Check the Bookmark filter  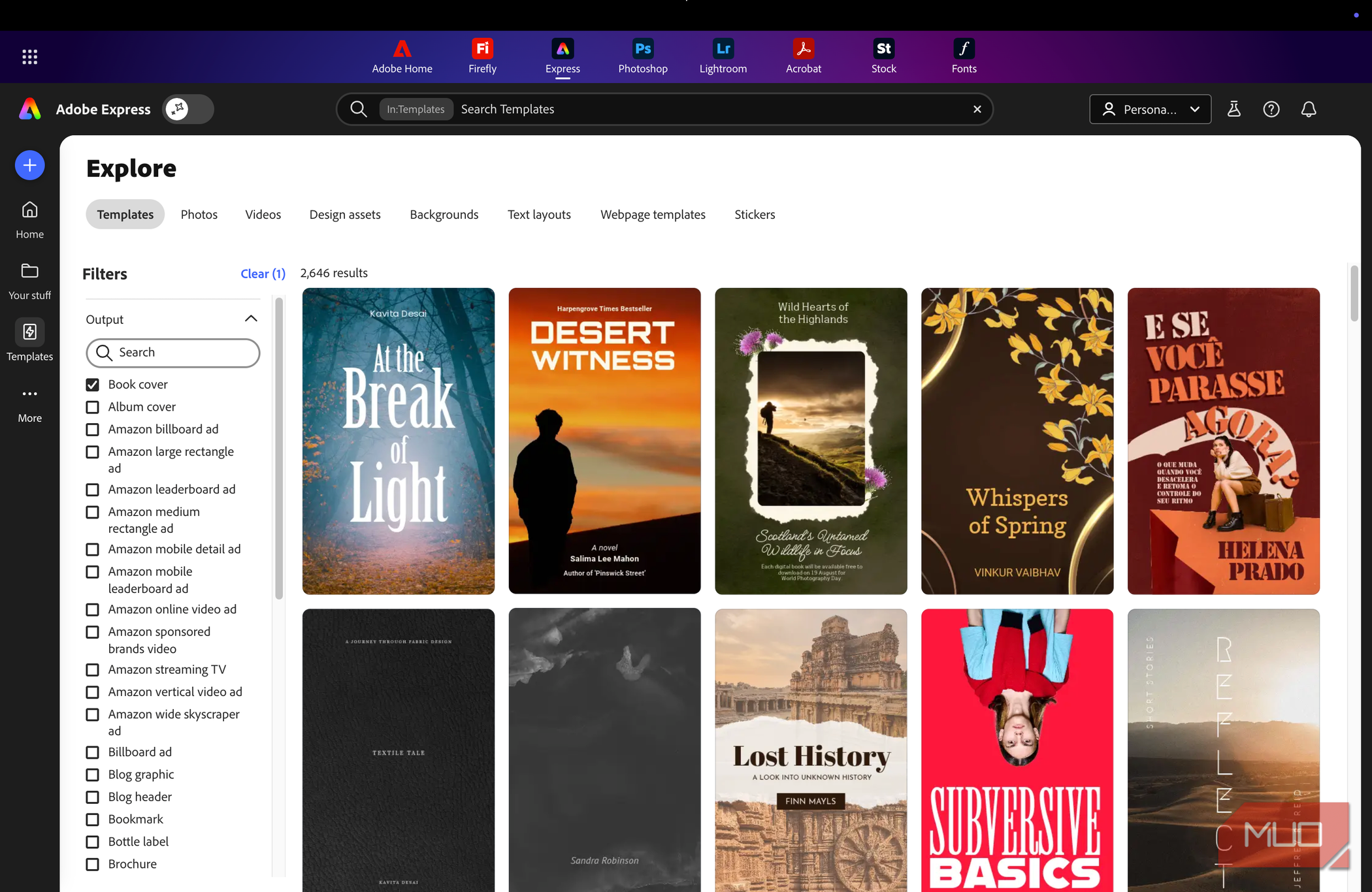[93, 820]
